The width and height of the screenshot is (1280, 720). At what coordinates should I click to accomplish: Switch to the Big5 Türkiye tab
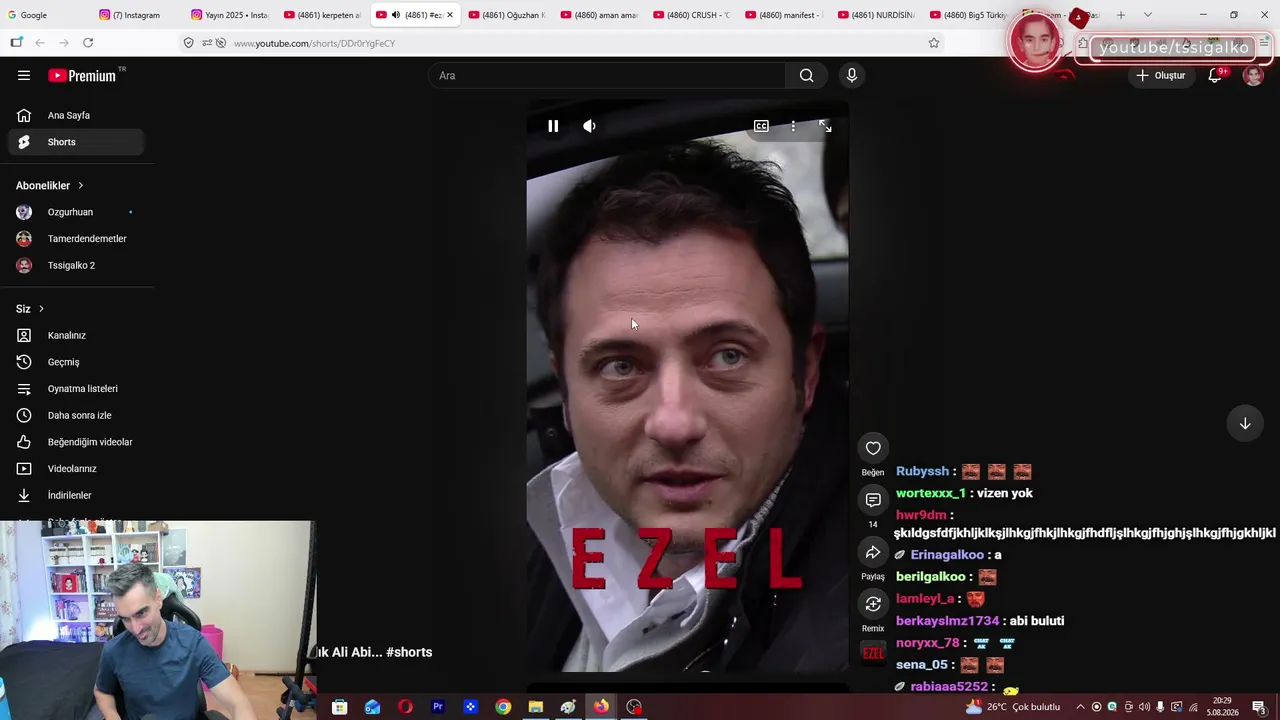pos(967,15)
